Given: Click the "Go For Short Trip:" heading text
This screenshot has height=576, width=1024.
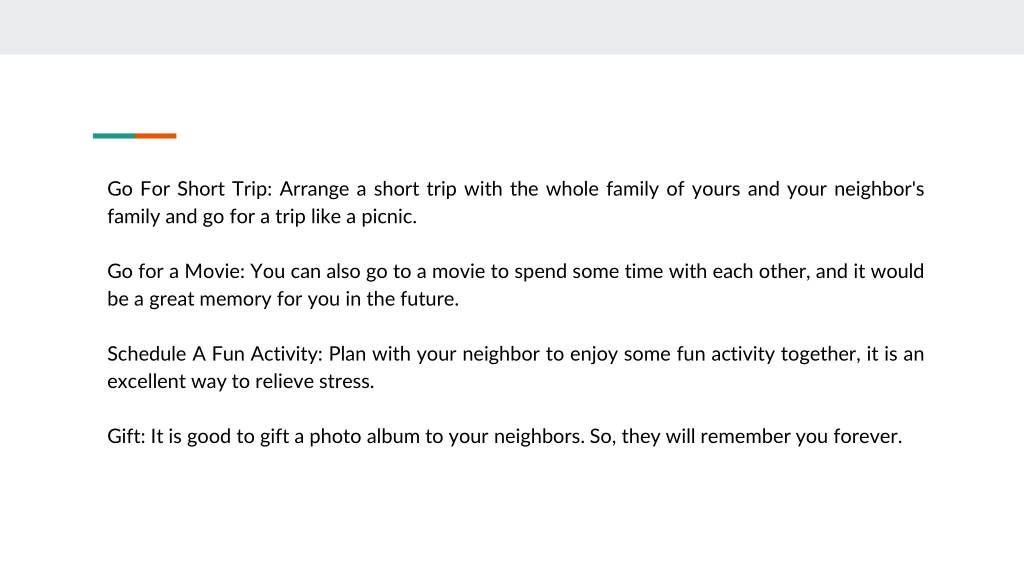Looking at the screenshot, I should click(x=189, y=189).
